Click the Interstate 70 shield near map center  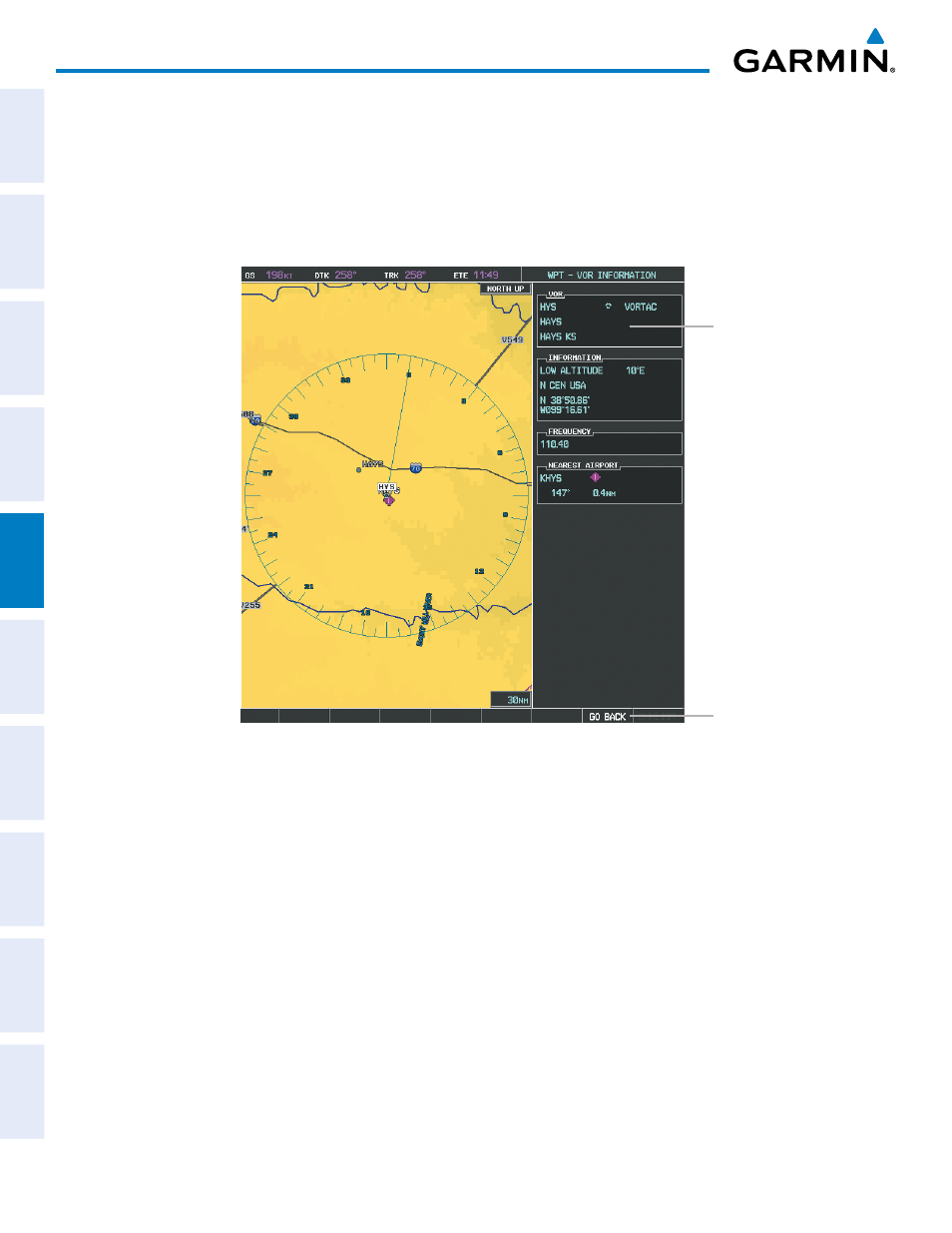(x=415, y=467)
